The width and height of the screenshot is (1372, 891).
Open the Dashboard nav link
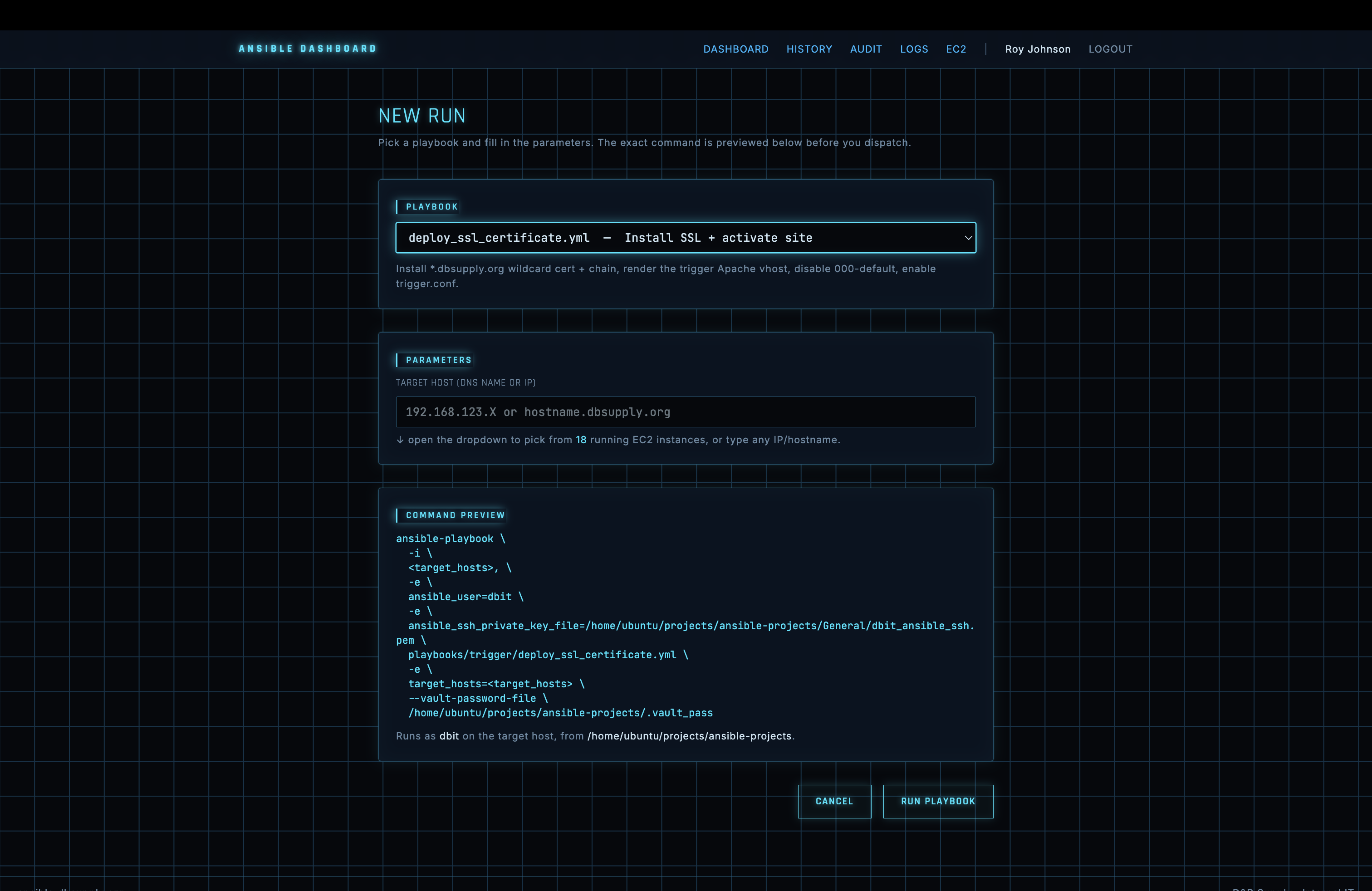tap(735, 49)
